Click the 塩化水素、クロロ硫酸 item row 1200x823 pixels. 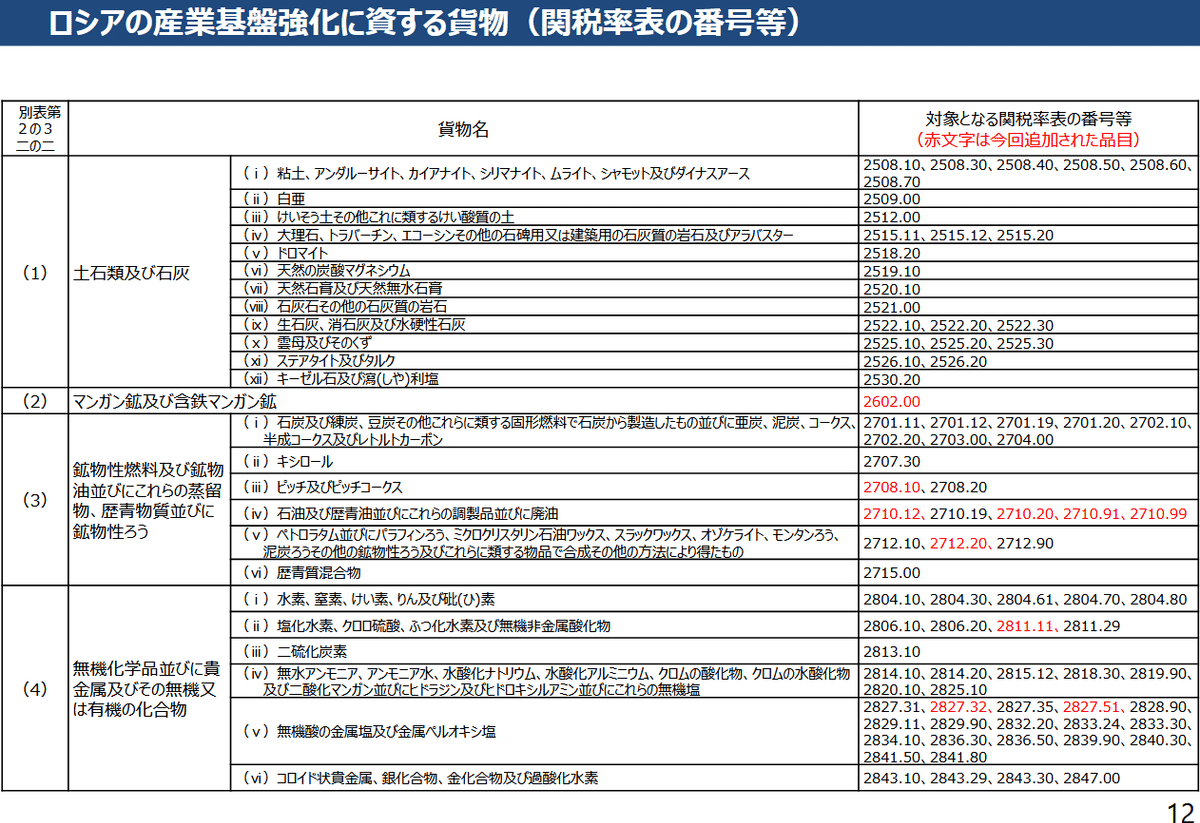pyautogui.click(x=544, y=626)
